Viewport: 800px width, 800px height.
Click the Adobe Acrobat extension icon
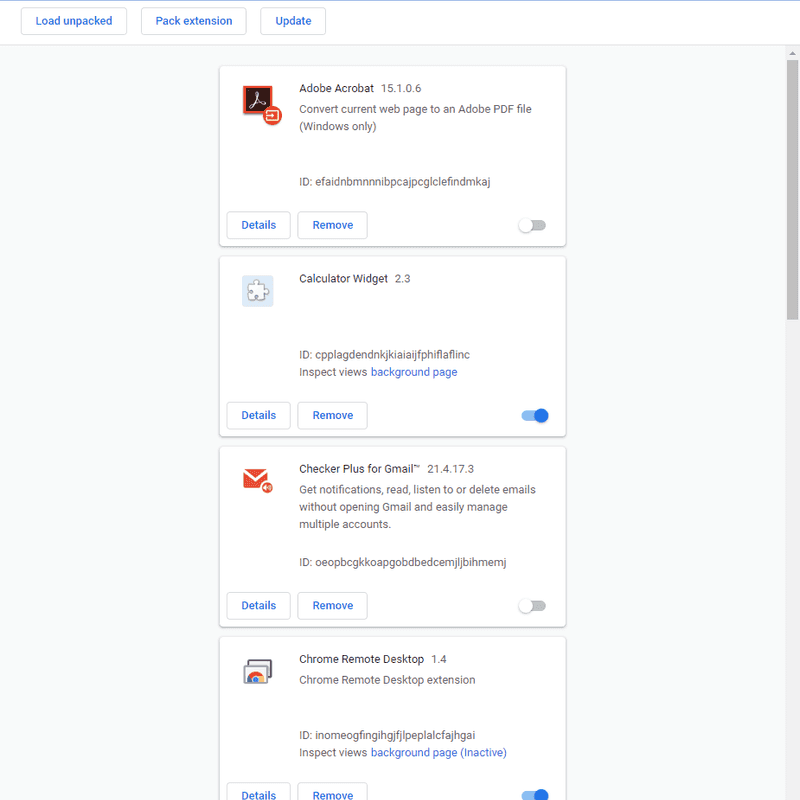coord(262,105)
